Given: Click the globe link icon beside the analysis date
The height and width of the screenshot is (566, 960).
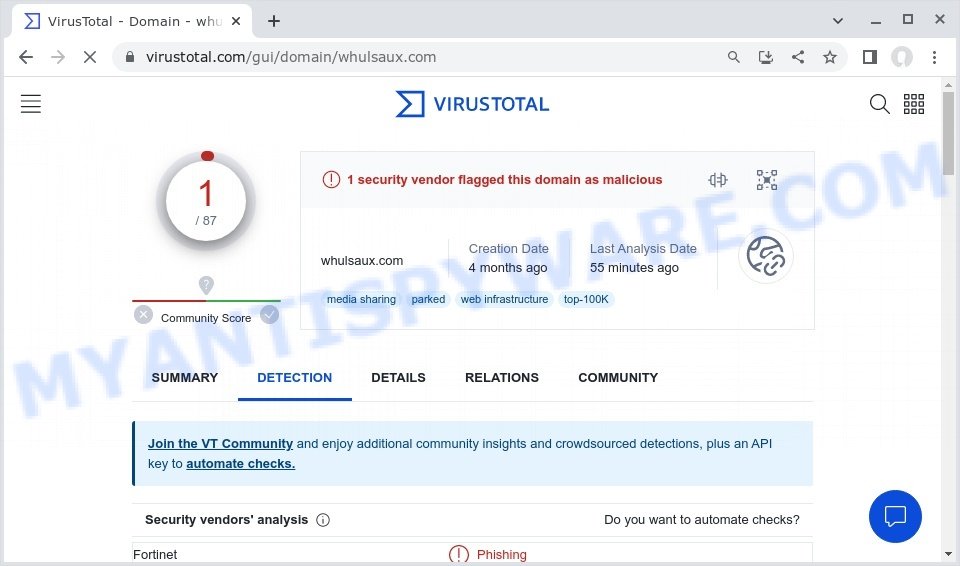Looking at the screenshot, I should [765, 256].
